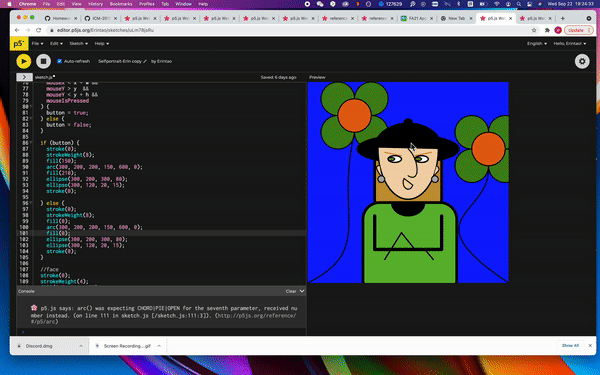Open the Chrome profile avatar
Image resolution: width=600 pixels, height=375 pixels.
pos(558,30)
